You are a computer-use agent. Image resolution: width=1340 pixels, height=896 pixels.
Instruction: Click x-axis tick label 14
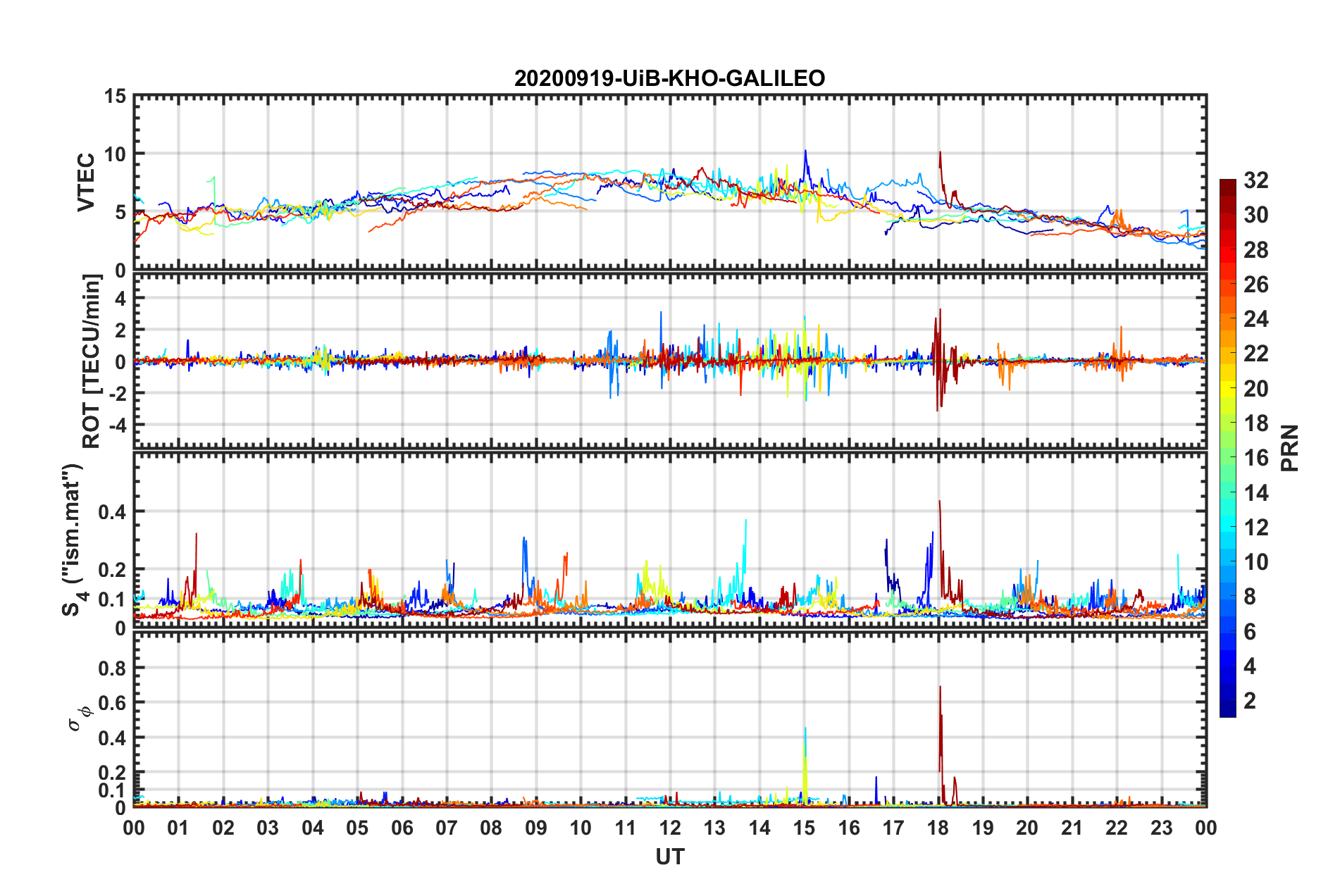tap(759, 828)
